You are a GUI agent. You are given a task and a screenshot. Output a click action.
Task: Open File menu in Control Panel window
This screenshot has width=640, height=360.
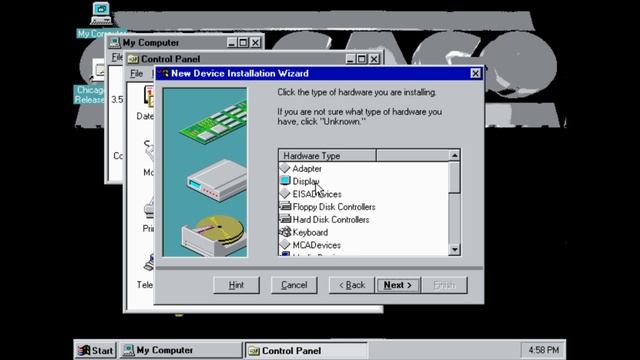point(136,73)
